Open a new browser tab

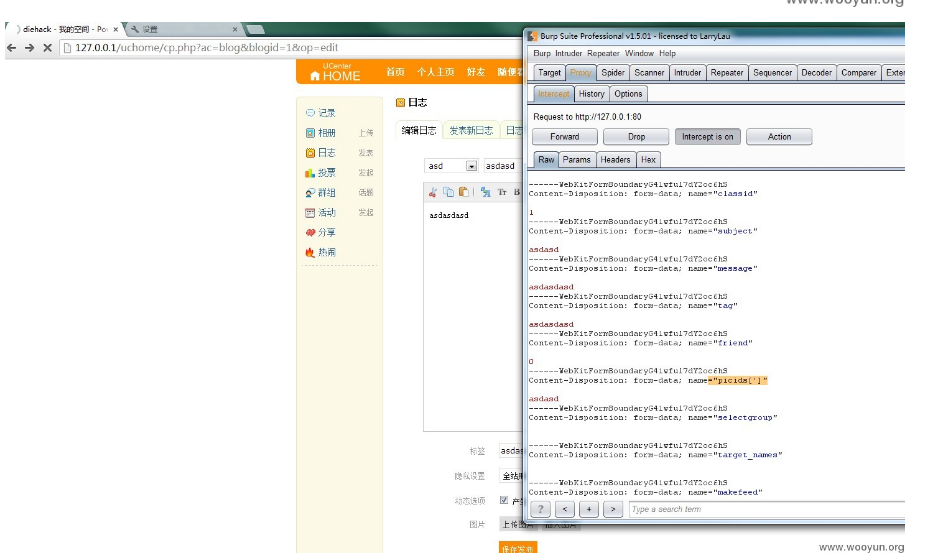(255, 30)
